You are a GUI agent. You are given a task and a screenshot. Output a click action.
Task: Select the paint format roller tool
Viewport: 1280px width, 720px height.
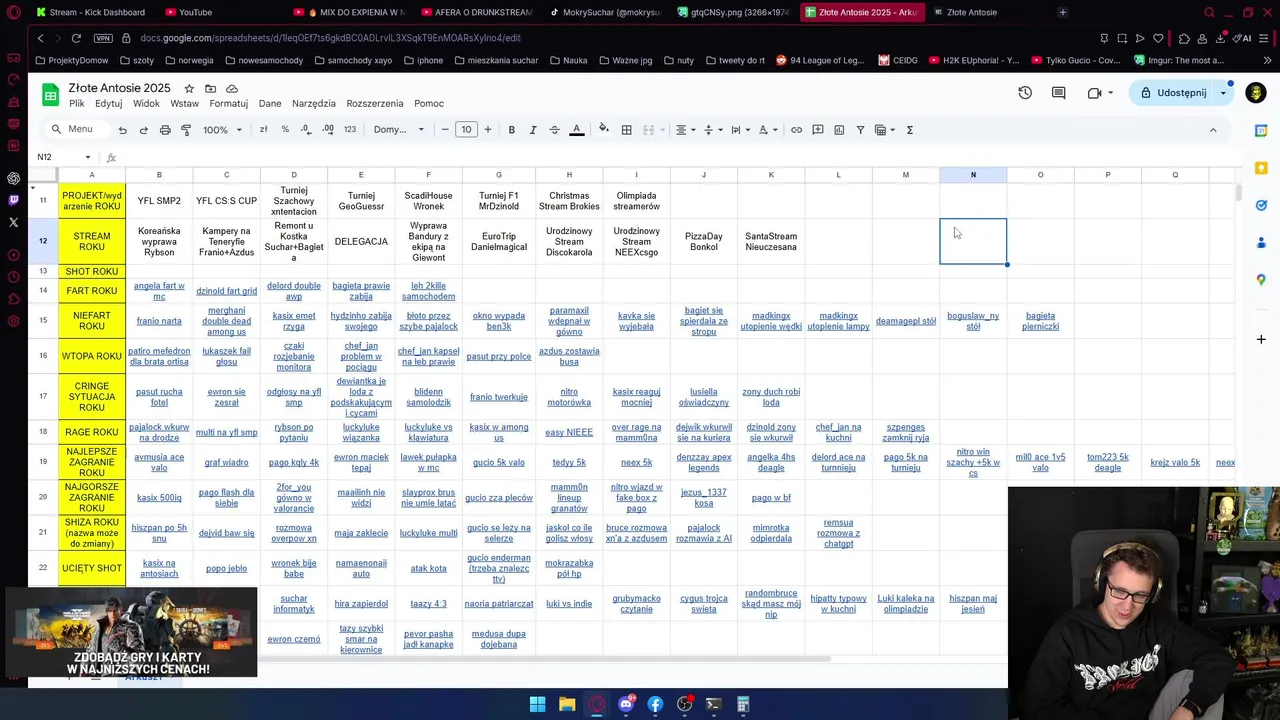point(186,130)
